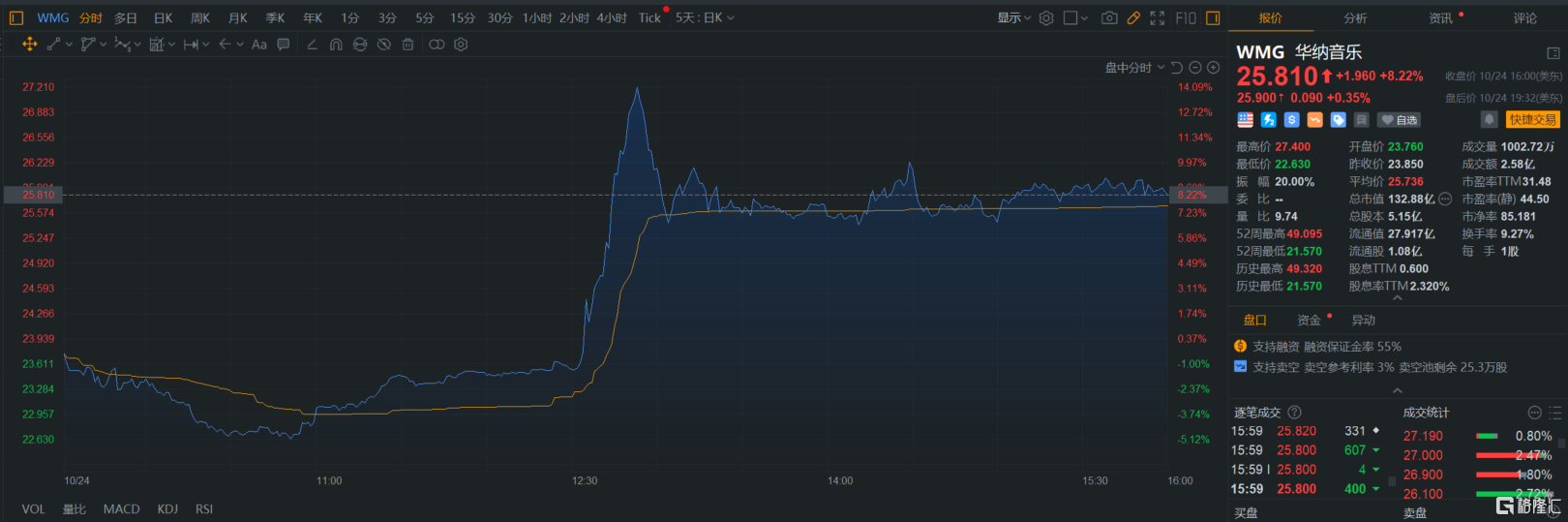
Task: Open the layout square dropdown
Action: pos(1076,17)
